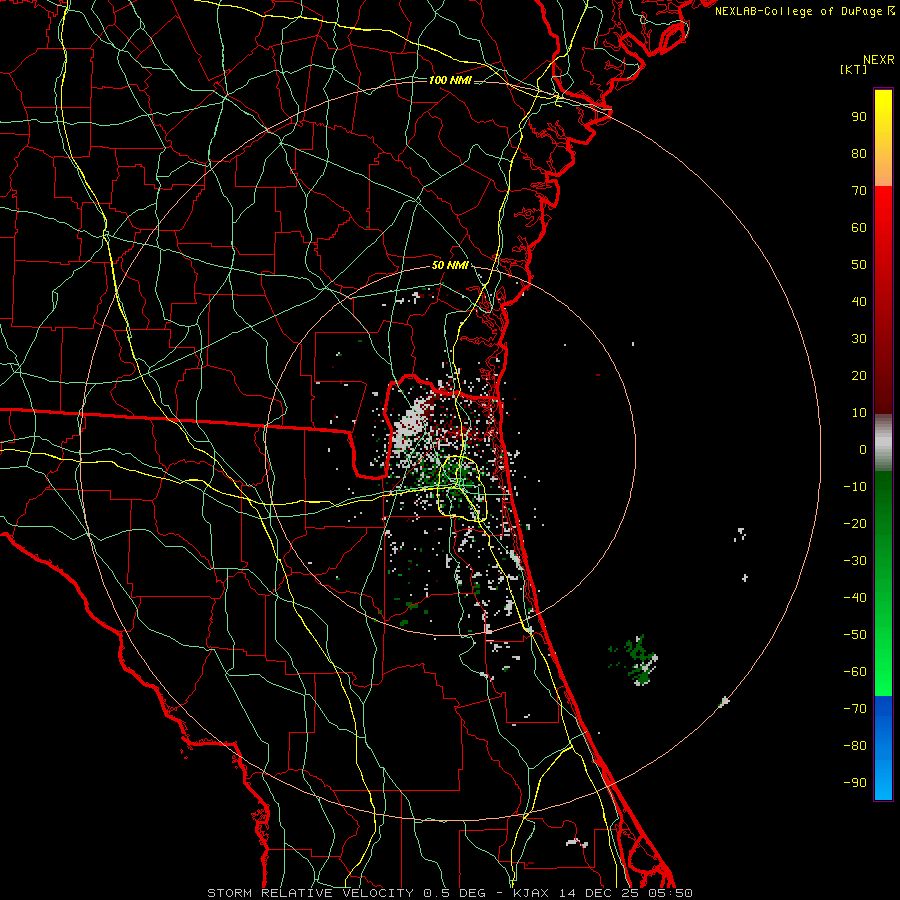The width and height of the screenshot is (900, 900).
Task: Select the -10 value on velocity scale
Action: pos(855,487)
